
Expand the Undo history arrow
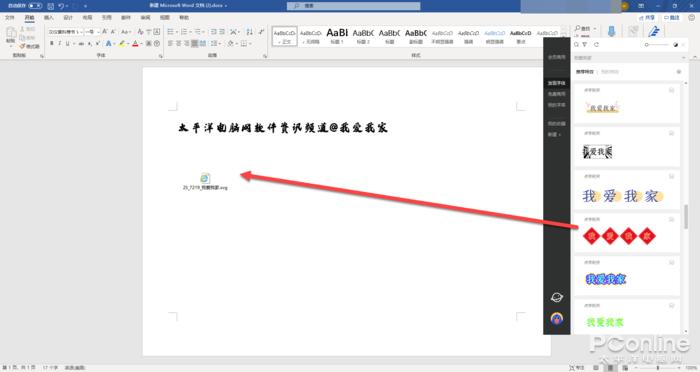tap(67, 6)
